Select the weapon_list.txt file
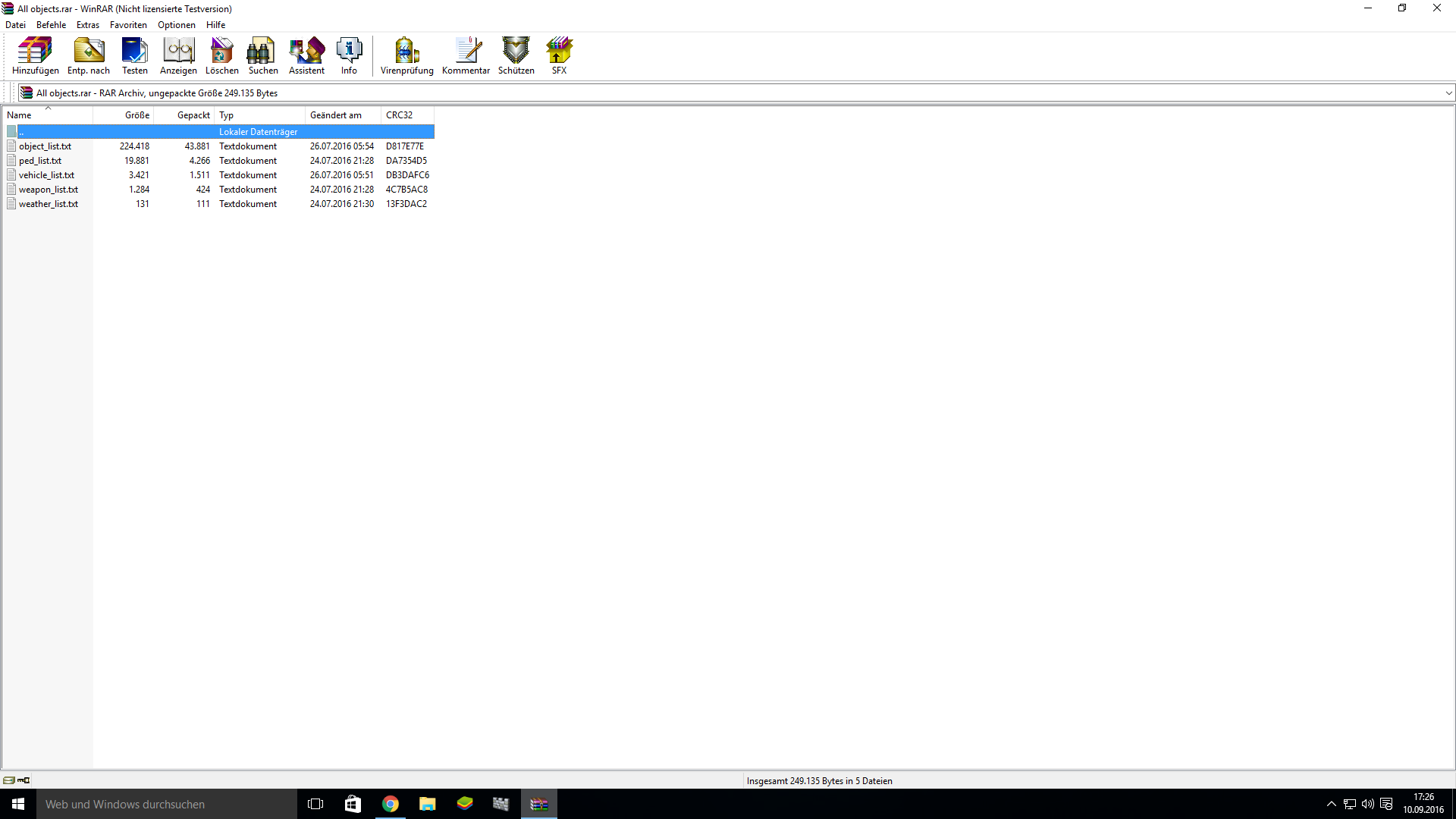Image resolution: width=1456 pixels, height=819 pixels. coord(48,190)
